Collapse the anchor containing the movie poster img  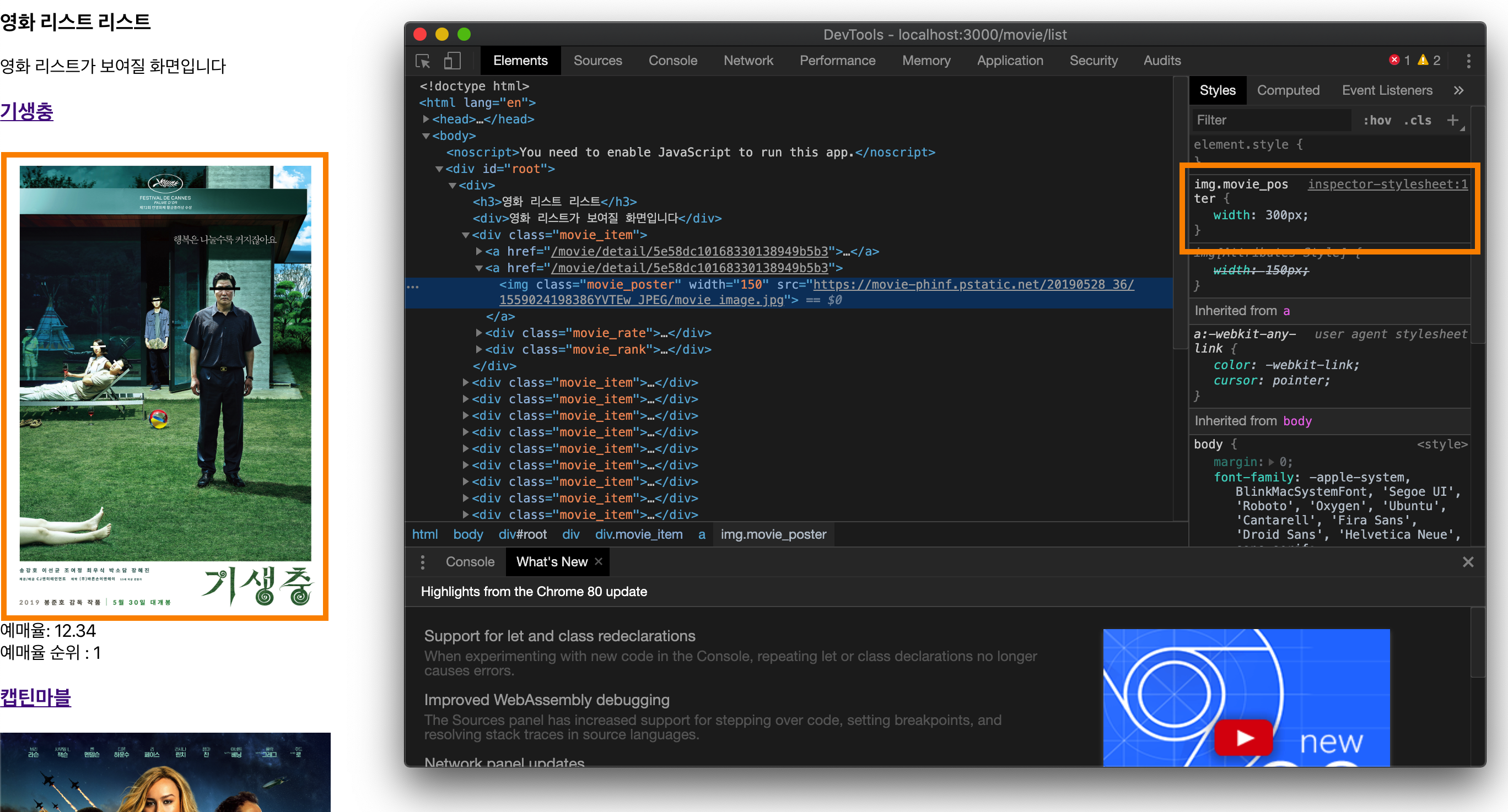pos(479,268)
